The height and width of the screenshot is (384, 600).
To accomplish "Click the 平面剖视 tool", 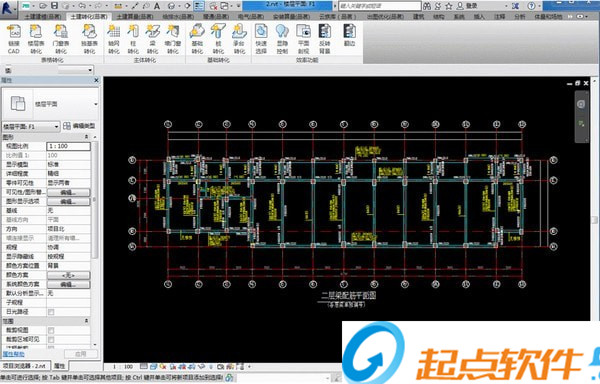I will tap(303, 39).
